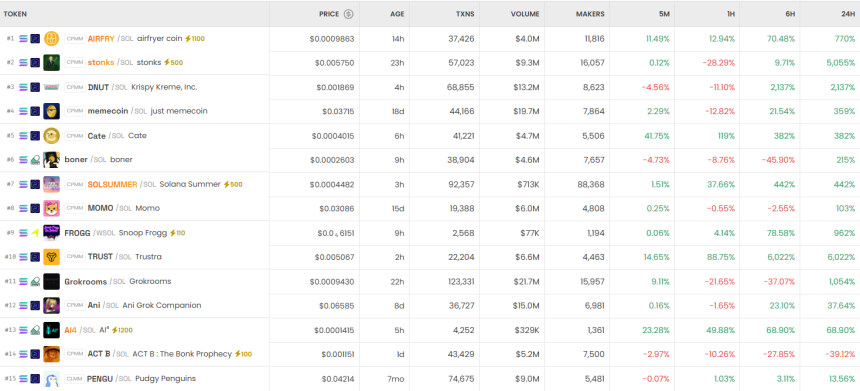Open the Grokrooms token row

(x=430, y=281)
